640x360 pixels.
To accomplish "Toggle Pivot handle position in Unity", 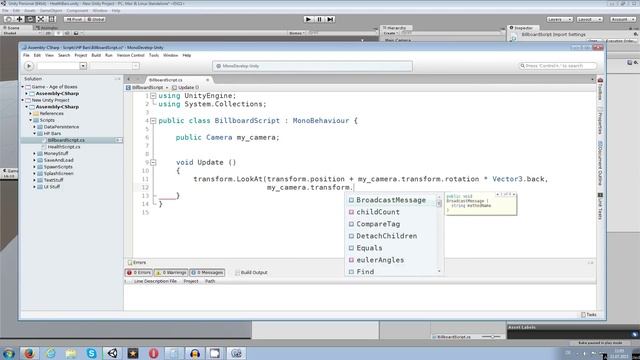I will click(74, 19).
